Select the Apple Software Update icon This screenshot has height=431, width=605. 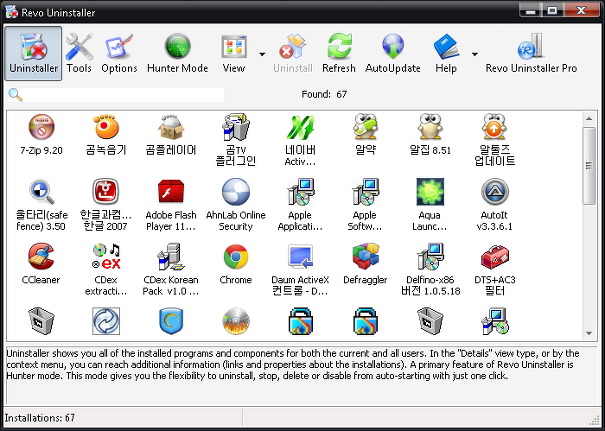pyautogui.click(x=365, y=191)
